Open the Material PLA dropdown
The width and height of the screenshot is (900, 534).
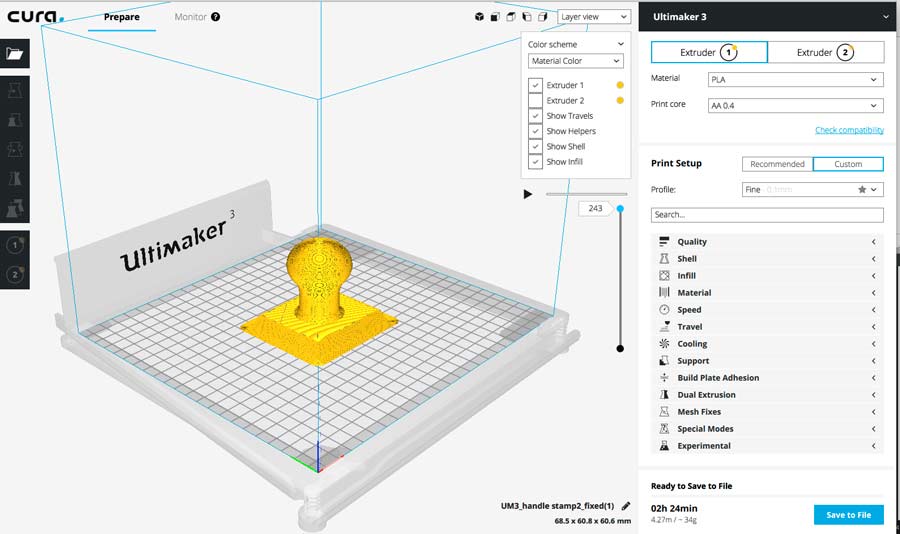tap(794, 79)
